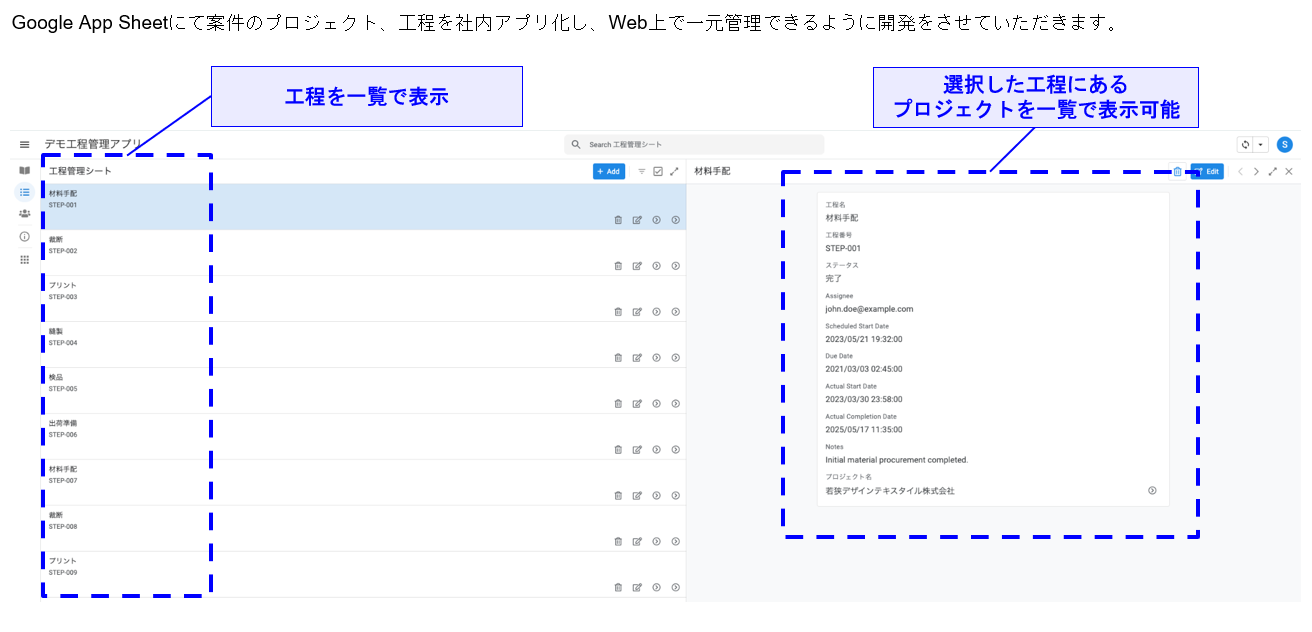The height and width of the screenshot is (632, 1312).
Task: Open the navigation menu hamburger icon
Action: (24, 145)
